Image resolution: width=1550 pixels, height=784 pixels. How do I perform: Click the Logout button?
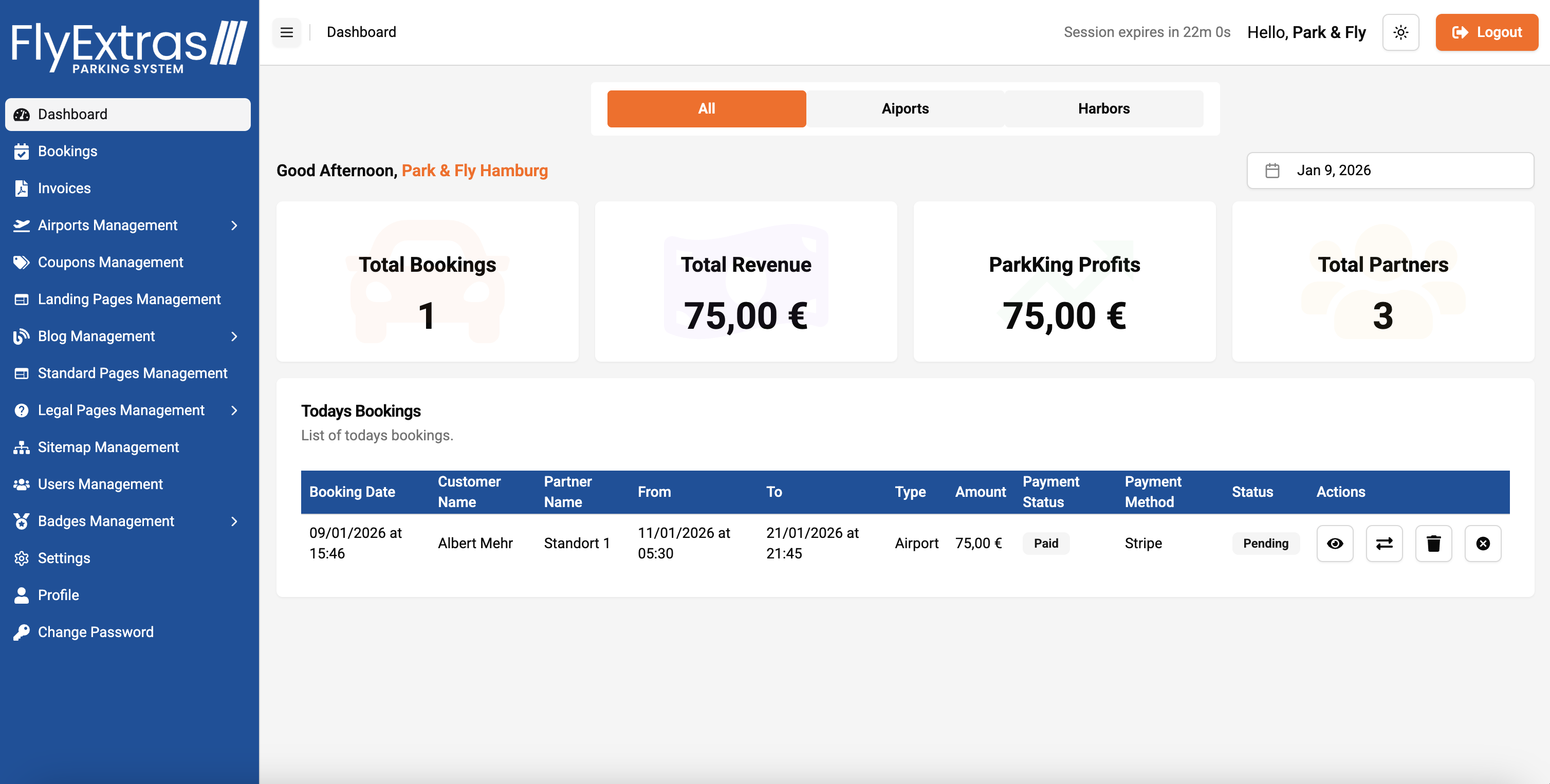click(x=1486, y=32)
